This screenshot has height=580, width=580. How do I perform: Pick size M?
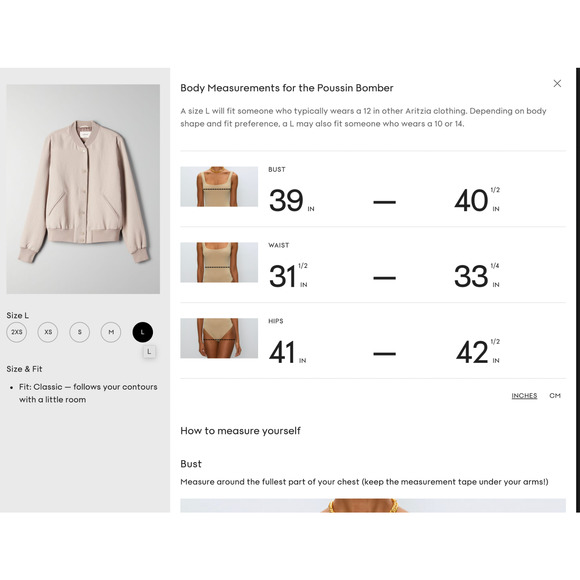111,332
